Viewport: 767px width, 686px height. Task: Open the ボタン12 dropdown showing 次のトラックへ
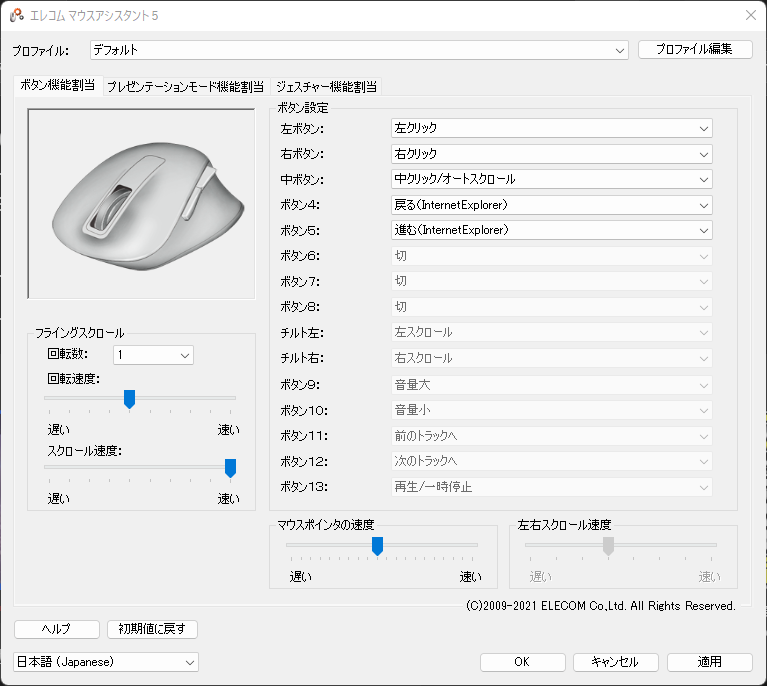pos(552,461)
